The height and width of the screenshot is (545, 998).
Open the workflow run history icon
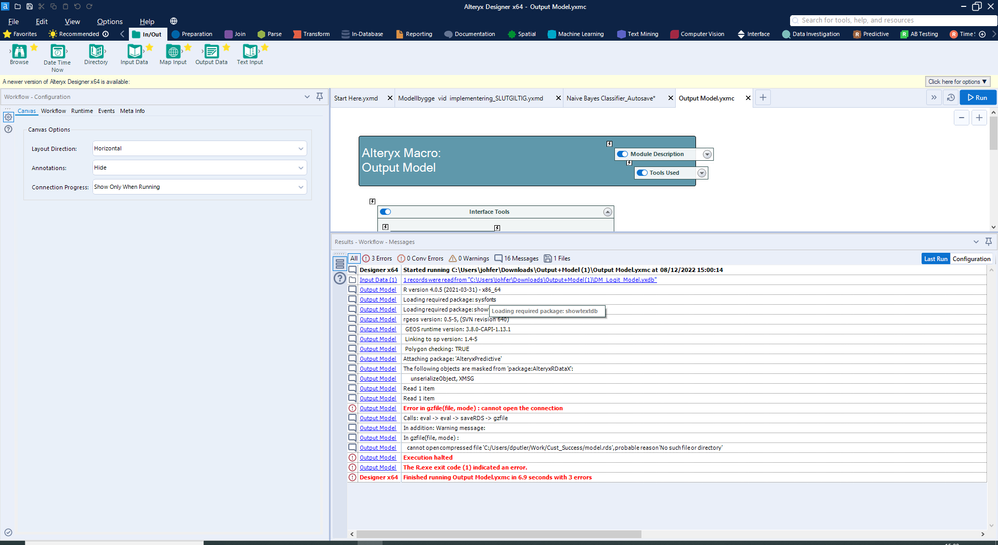(x=948, y=98)
